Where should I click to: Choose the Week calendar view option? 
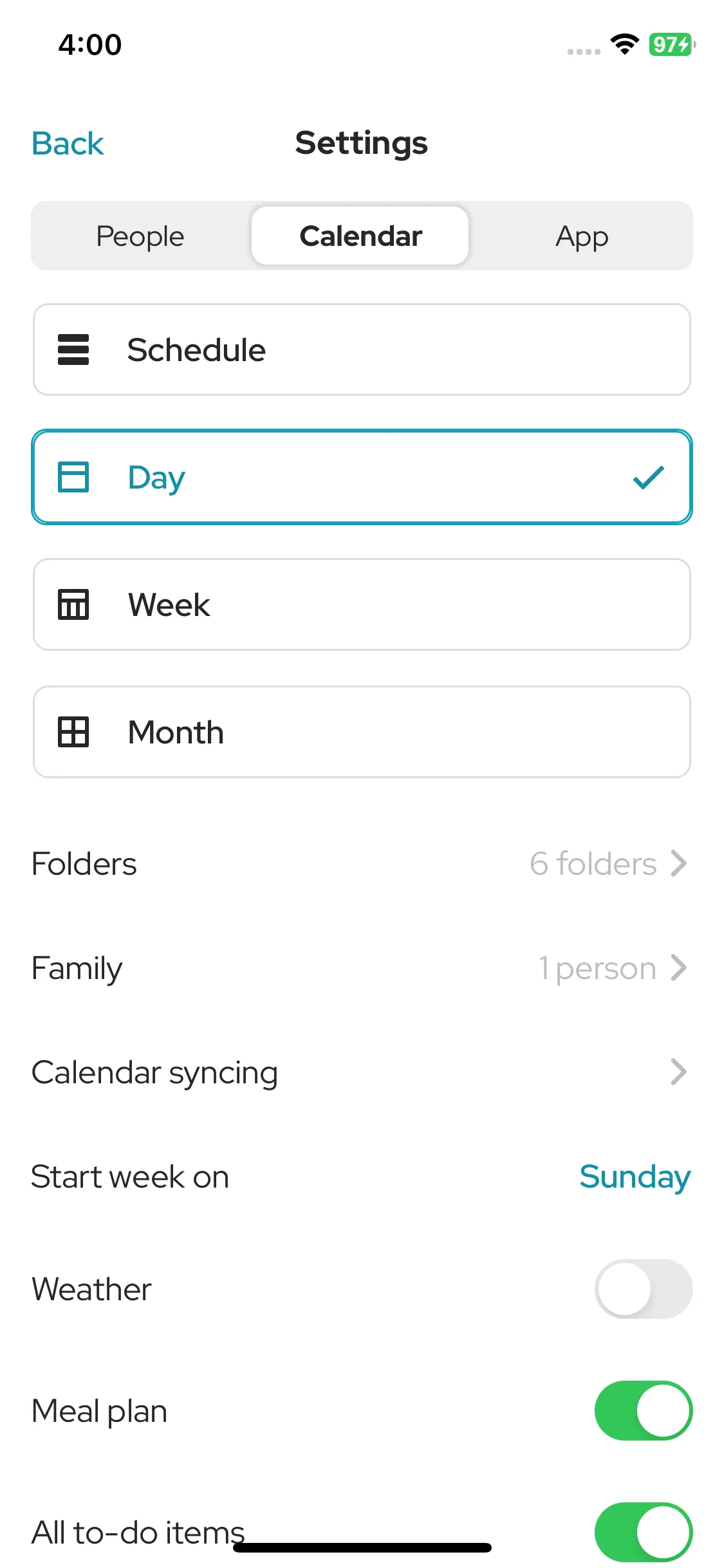(362, 604)
